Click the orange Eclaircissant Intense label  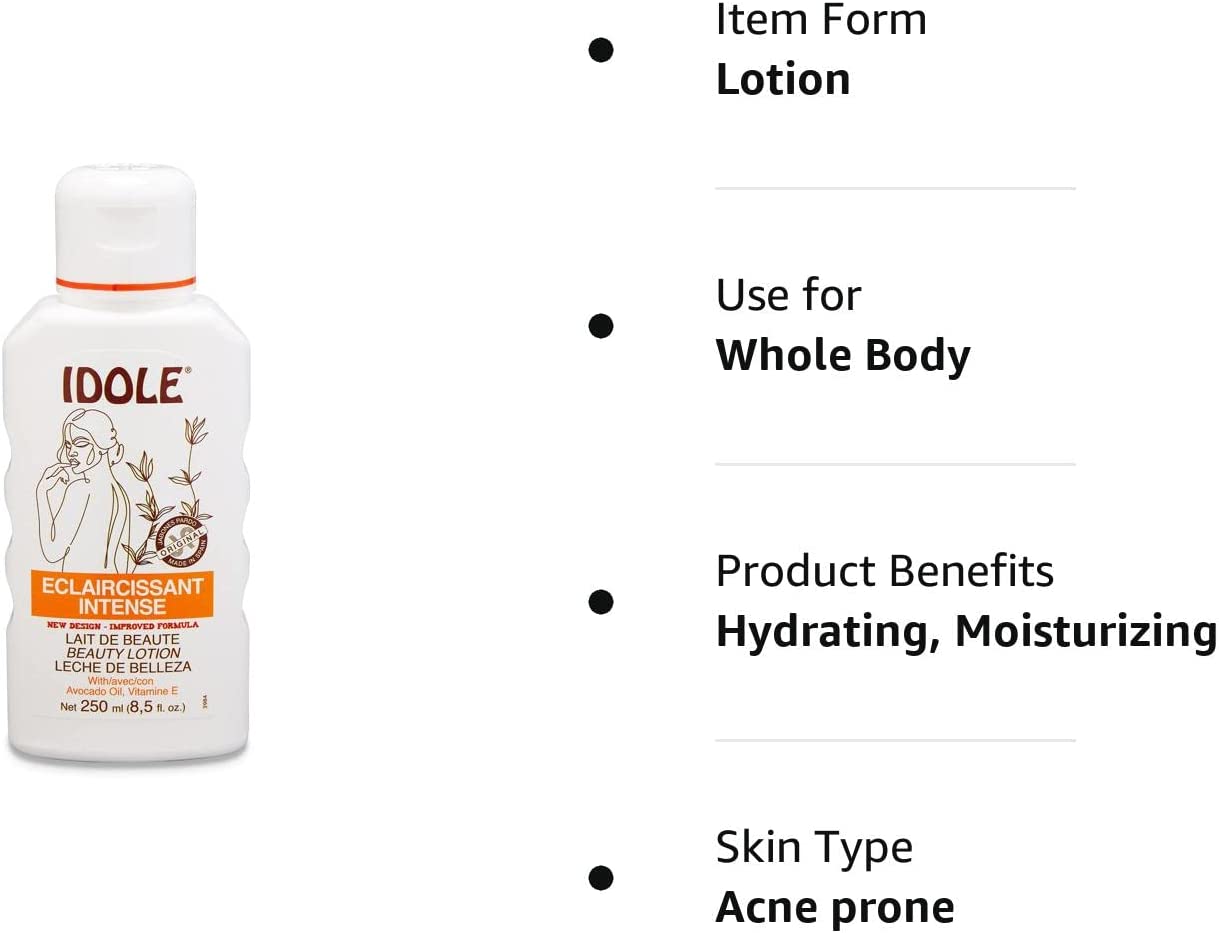(125, 596)
